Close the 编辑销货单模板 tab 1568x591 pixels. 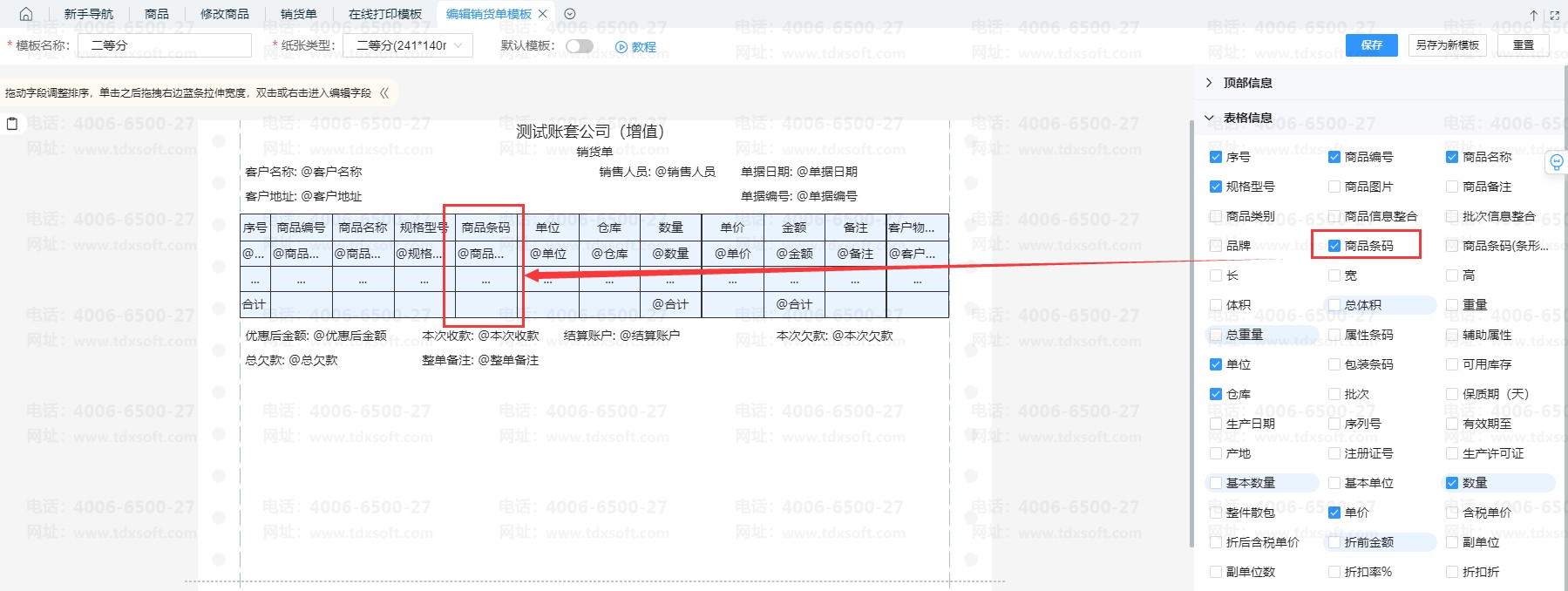[x=543, y=14]
